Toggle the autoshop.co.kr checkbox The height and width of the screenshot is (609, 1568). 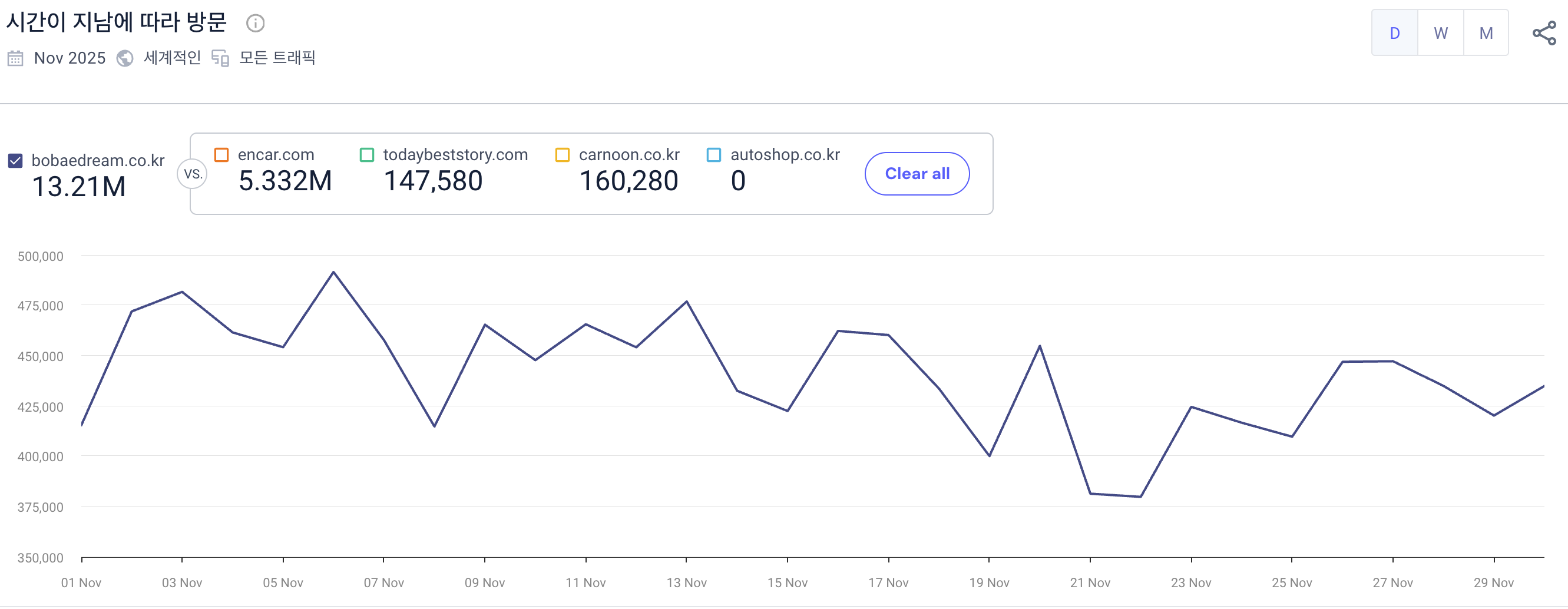714,154
